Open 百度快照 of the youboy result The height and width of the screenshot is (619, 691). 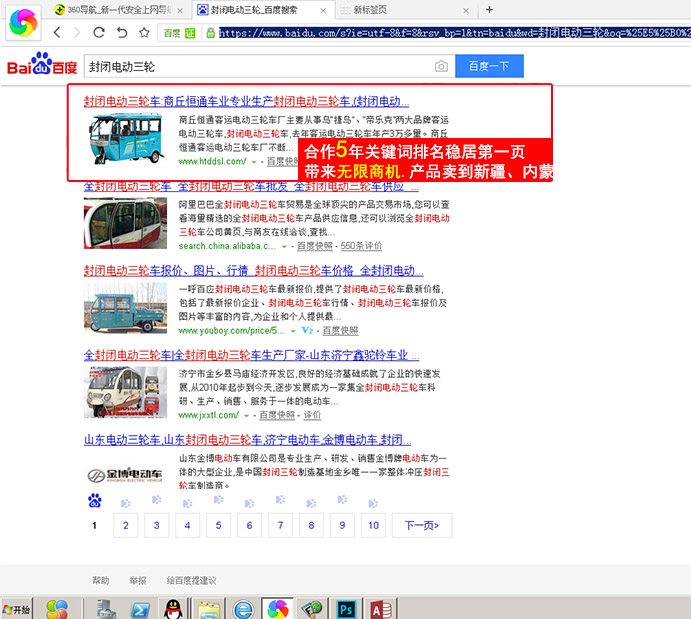tap(340, 330)
